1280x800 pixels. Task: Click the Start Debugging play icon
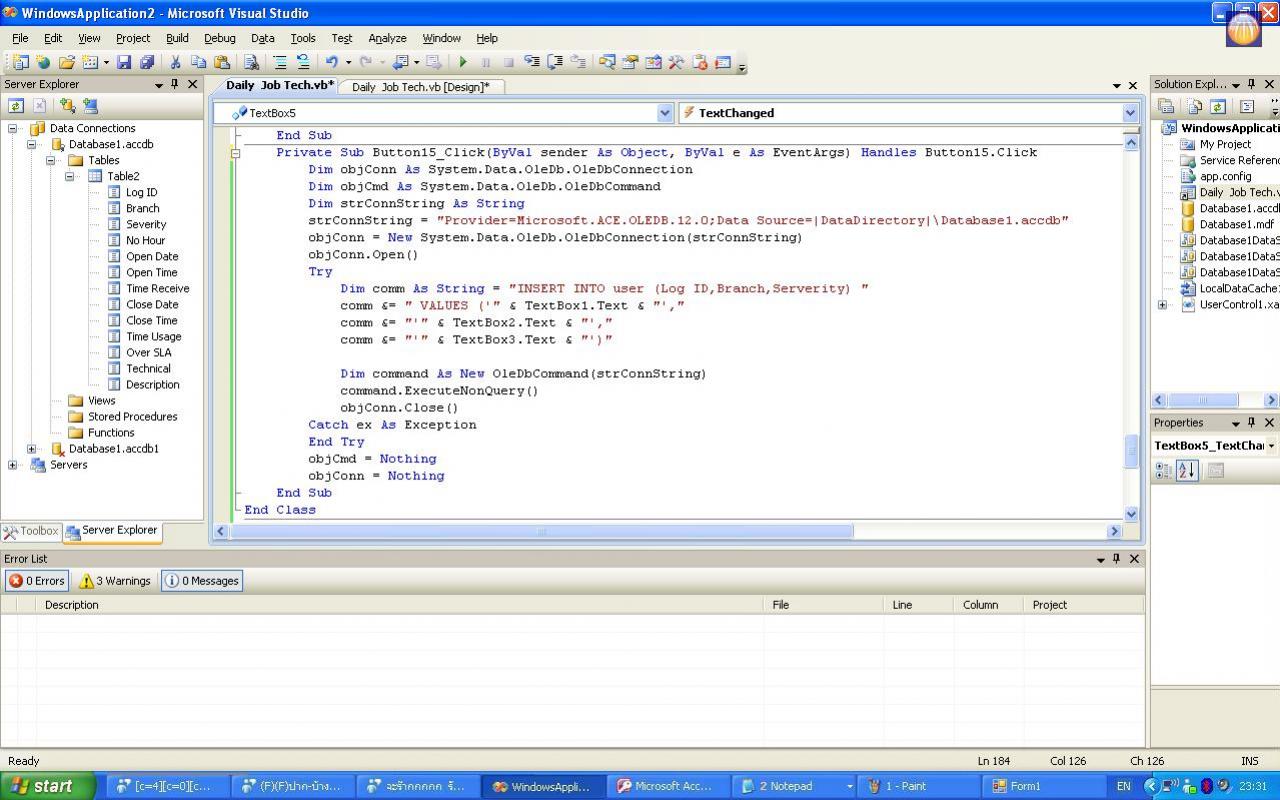(463, 62)
